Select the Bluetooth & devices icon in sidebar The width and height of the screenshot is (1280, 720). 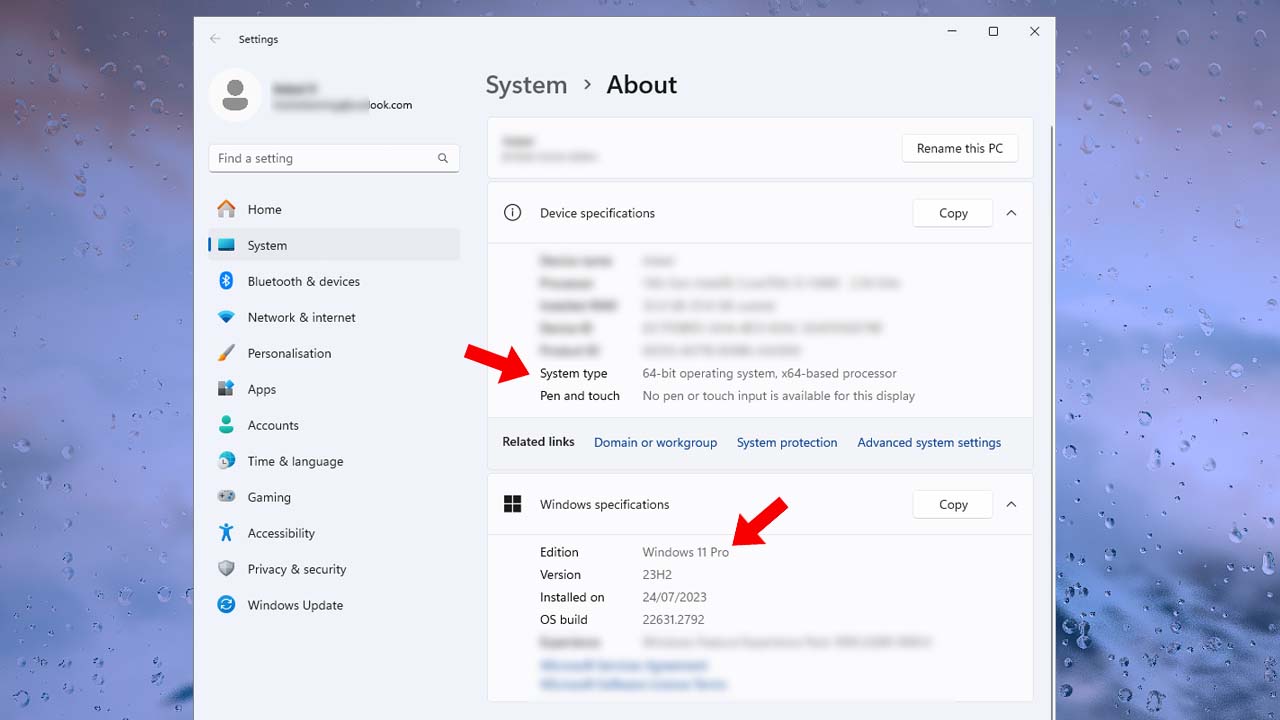(x=228, y=281)
